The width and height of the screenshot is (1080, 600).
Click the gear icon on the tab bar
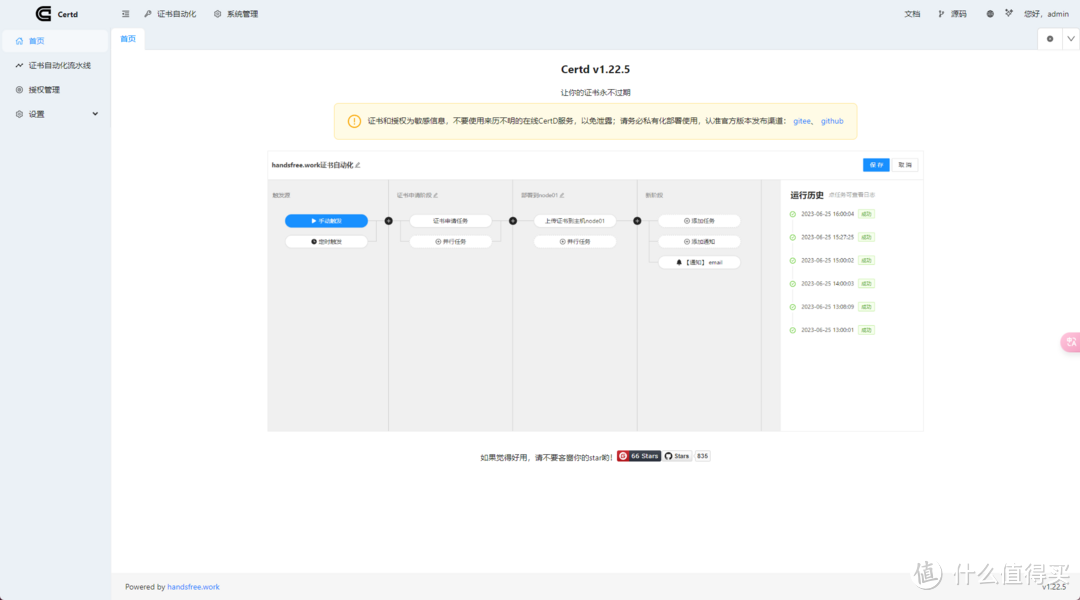[1050, 39]
